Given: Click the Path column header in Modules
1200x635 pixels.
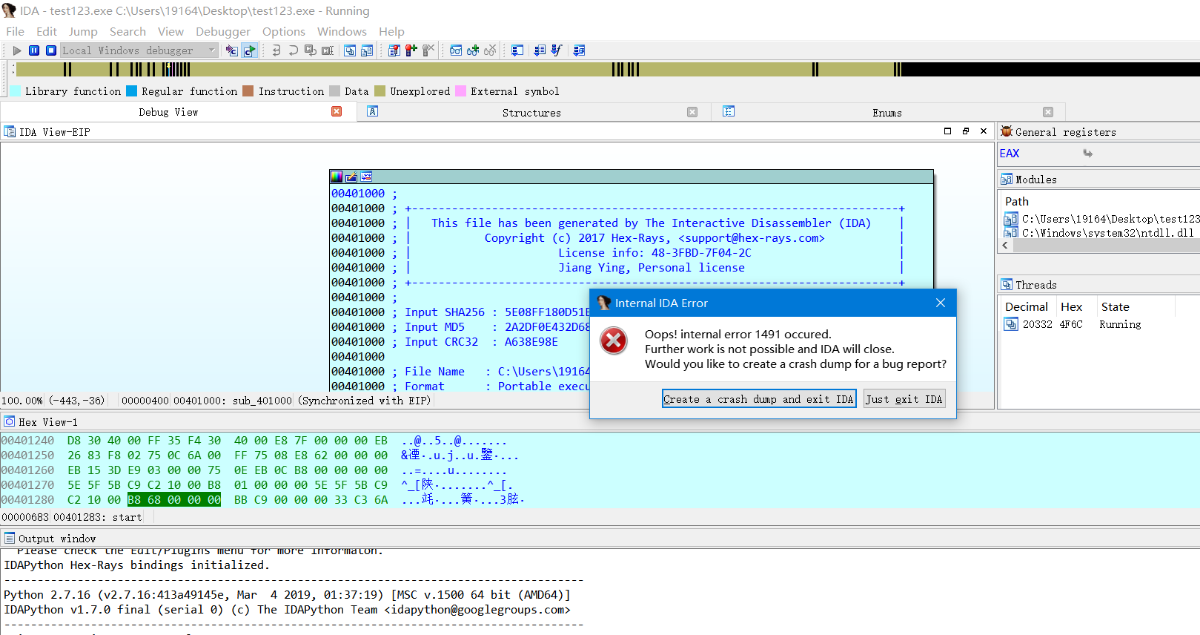Looking at the screenshot, I should pyautogui.click(x=1017, y=201).
